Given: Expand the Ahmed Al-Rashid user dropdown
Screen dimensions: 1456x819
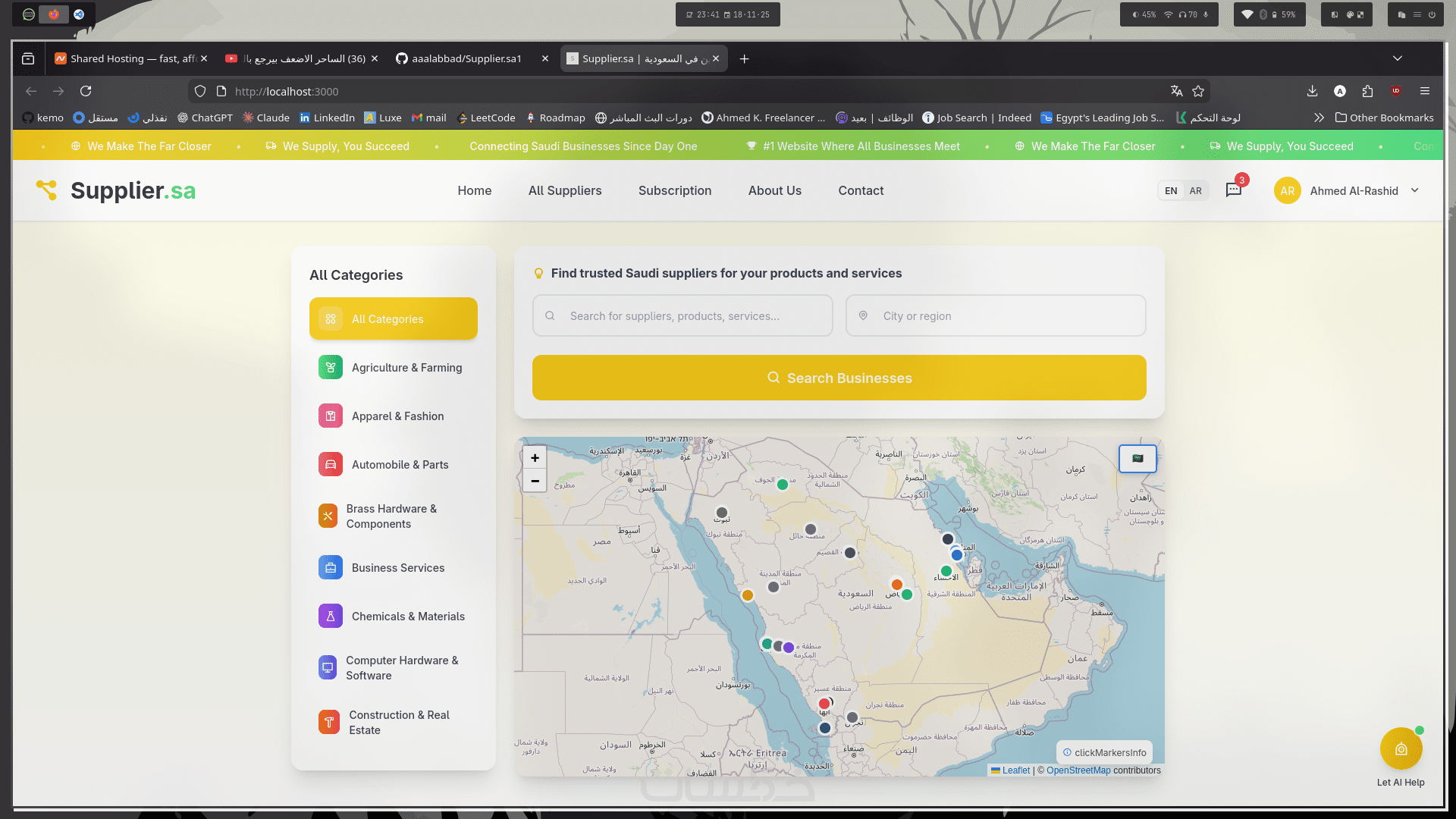Looking at the screenshot, I should [x=1415, y=190].
